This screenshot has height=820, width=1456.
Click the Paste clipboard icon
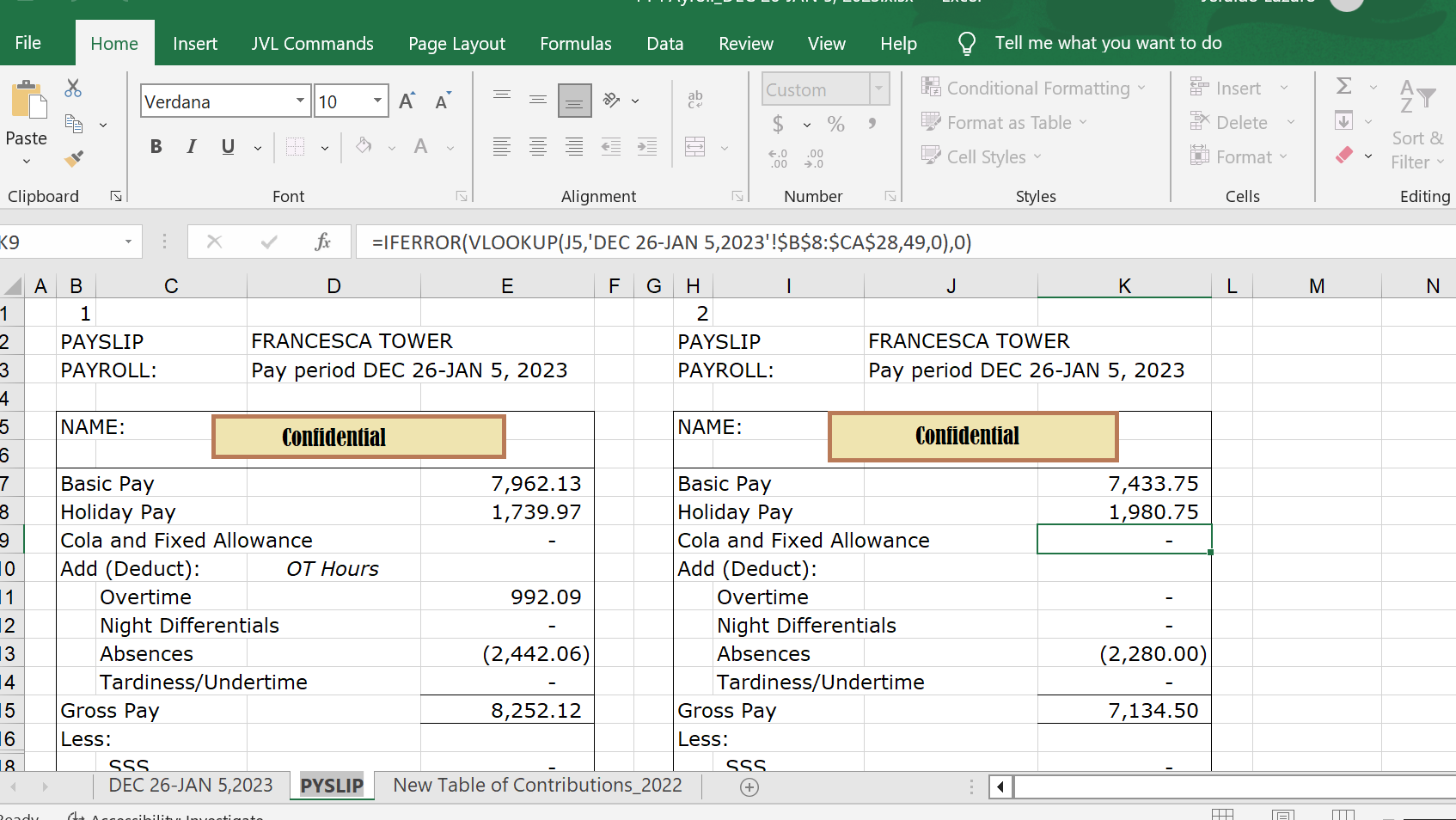pos(28,100)
